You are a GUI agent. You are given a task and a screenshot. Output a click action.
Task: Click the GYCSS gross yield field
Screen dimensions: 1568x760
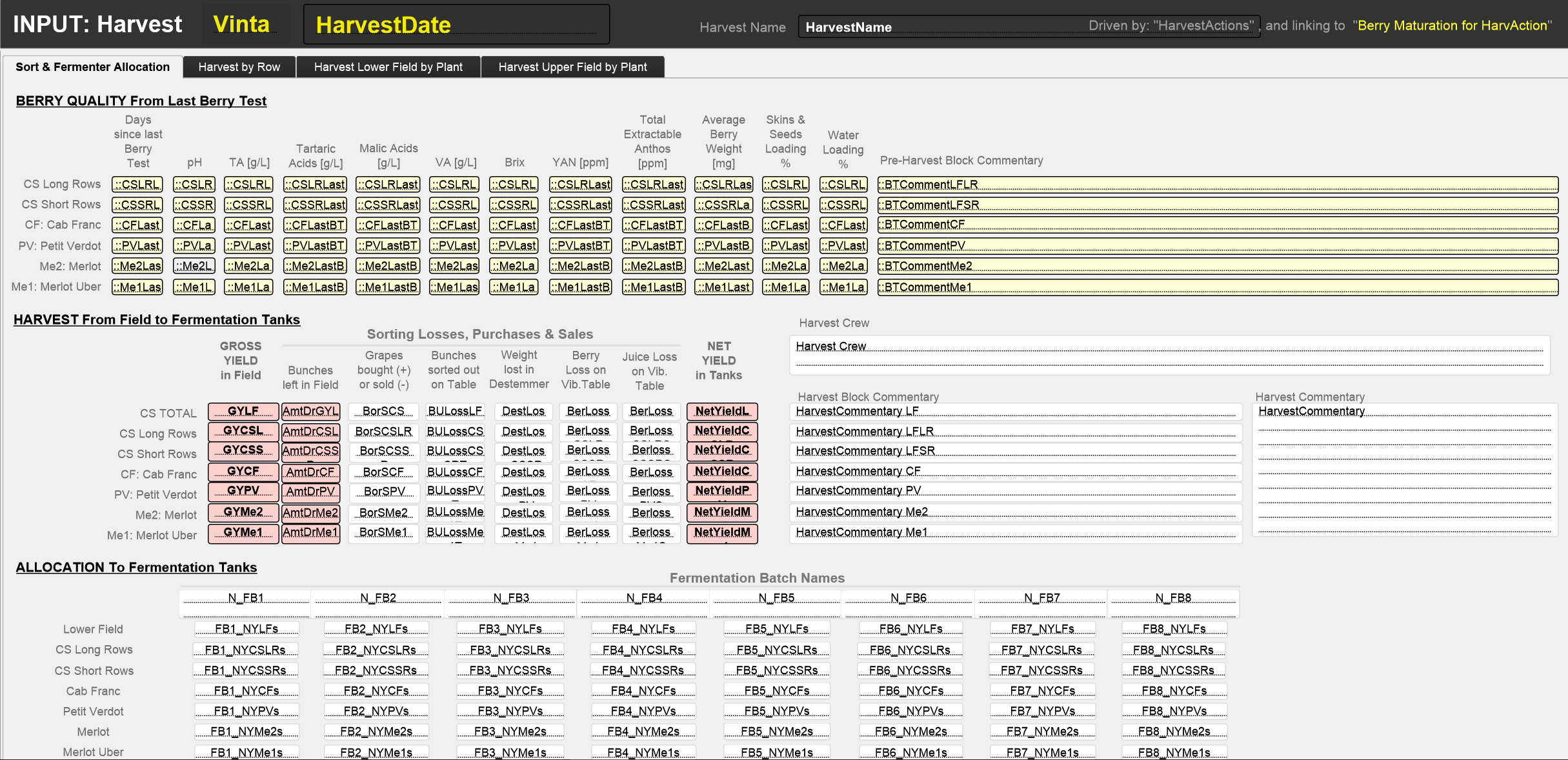coord(243,450)
